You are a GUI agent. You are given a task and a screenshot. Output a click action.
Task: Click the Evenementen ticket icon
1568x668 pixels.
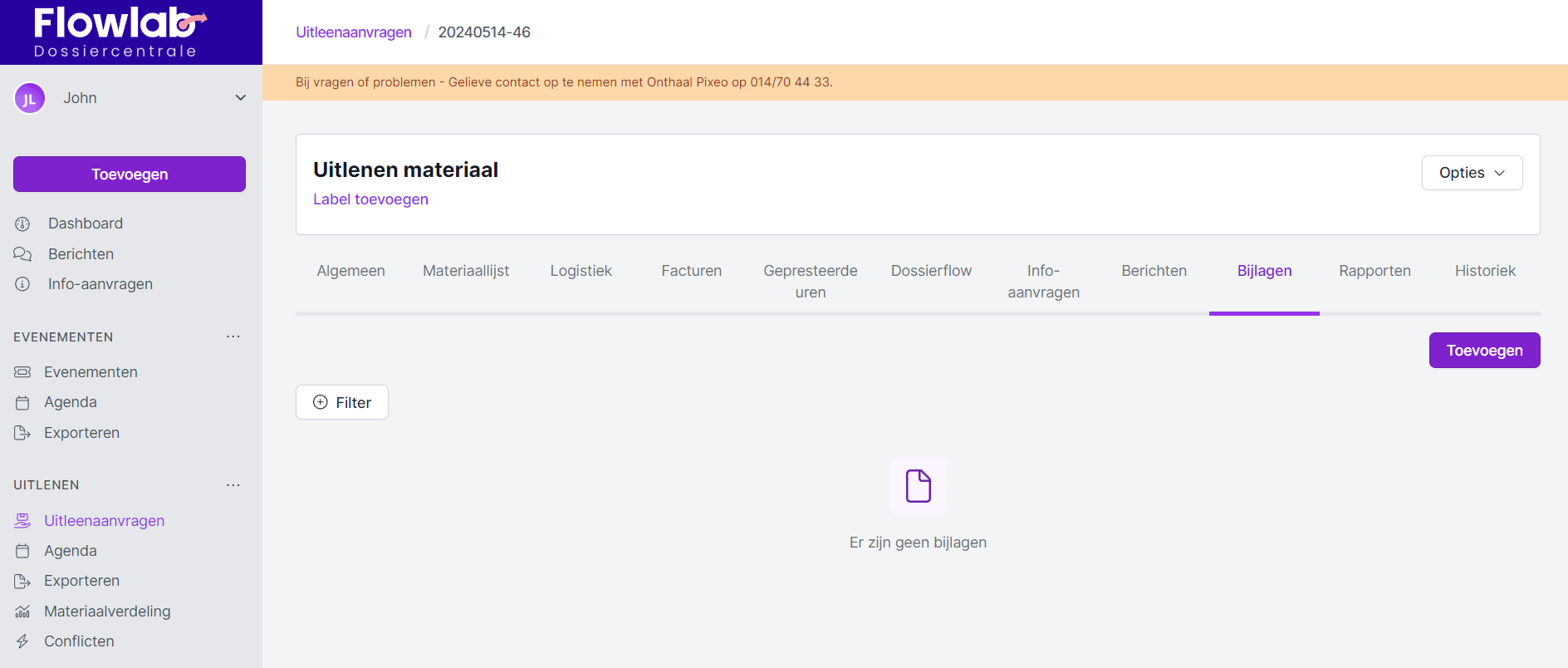tap(22, 372)
